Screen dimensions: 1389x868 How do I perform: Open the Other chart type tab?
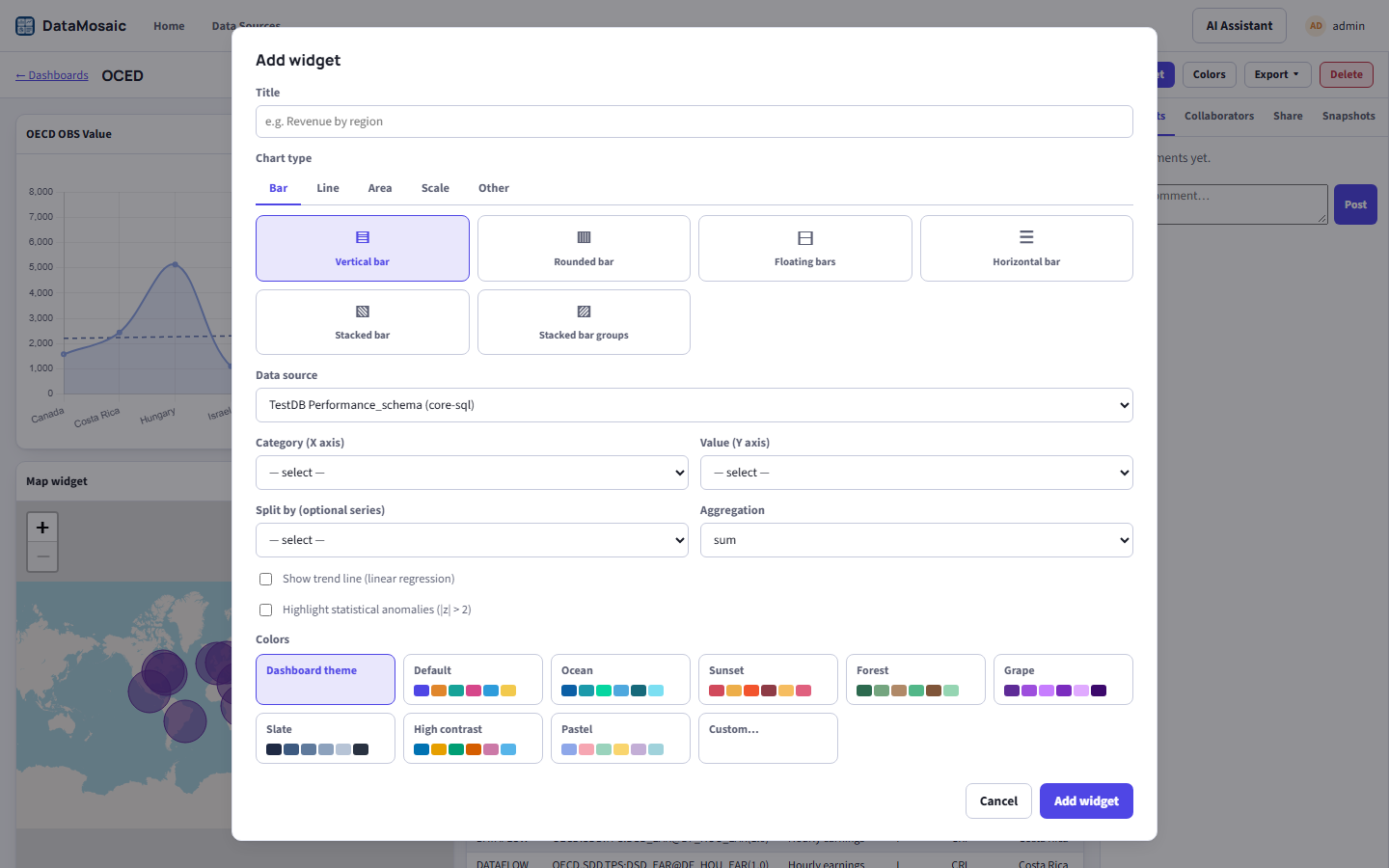point(494,188)
